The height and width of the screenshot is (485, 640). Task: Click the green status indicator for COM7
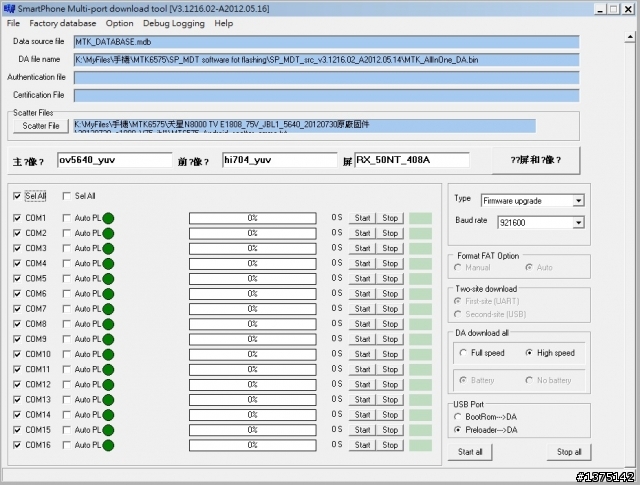(x=108, y=309)
